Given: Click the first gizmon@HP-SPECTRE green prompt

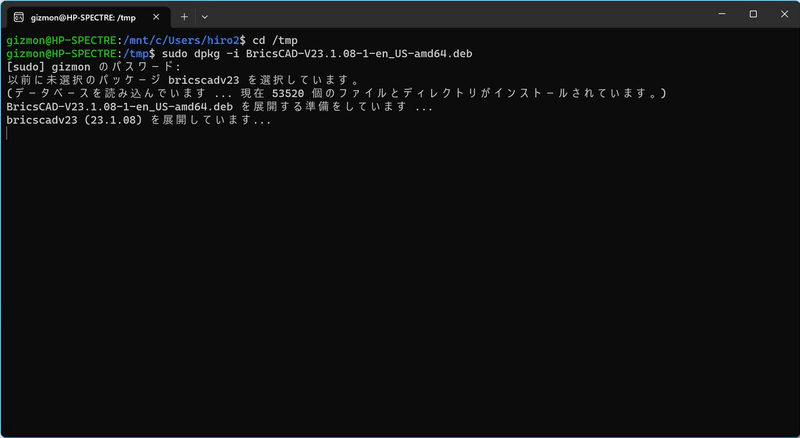Looking at the screenshot, I should pos(61,40).
